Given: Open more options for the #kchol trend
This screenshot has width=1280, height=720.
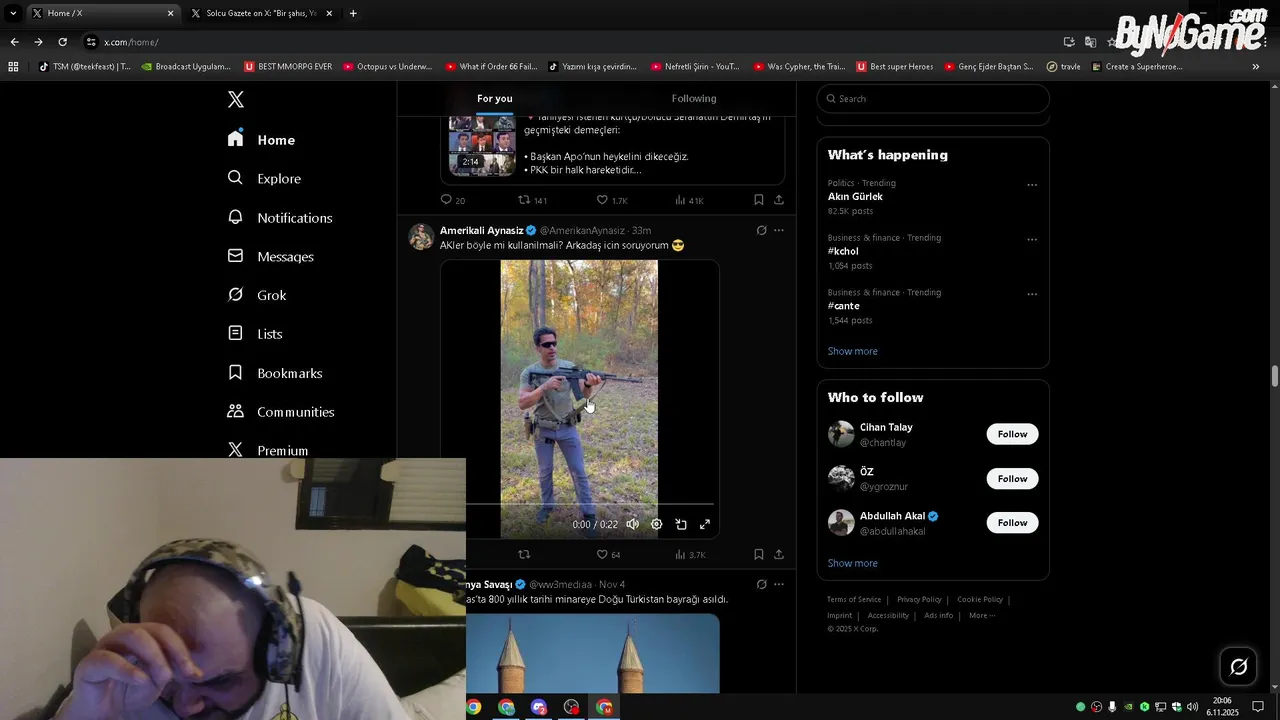Looking at the screenshot, I should tap(1032, 240).
